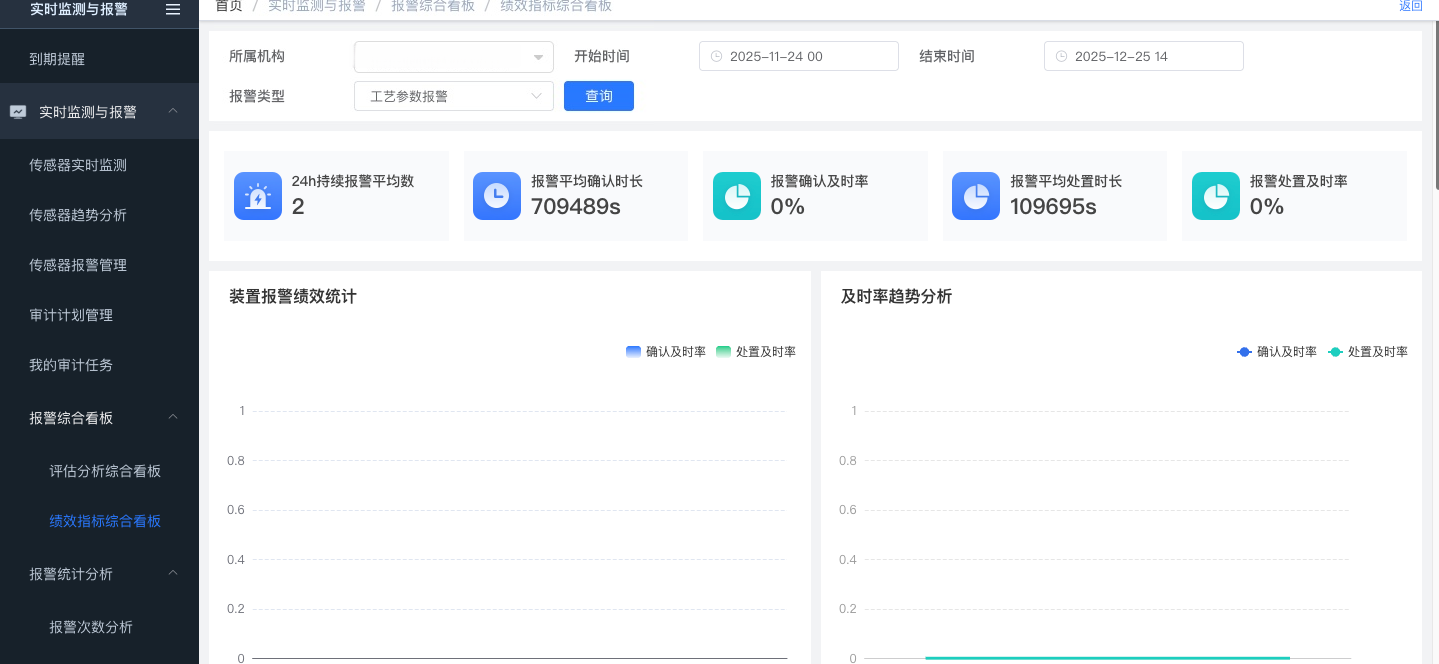
Task: Open 评估分析综合看板 from the sidebar
Action: click(x=105, y=471)
